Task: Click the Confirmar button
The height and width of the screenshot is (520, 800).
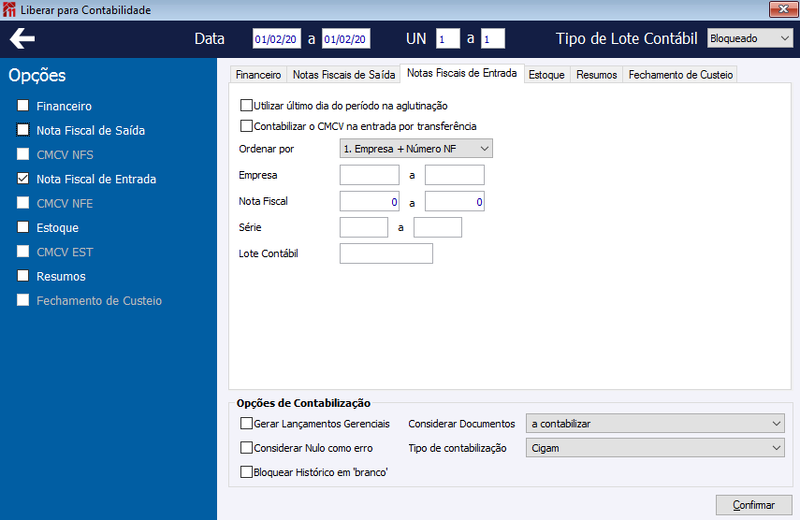Action: pos(754,505)
